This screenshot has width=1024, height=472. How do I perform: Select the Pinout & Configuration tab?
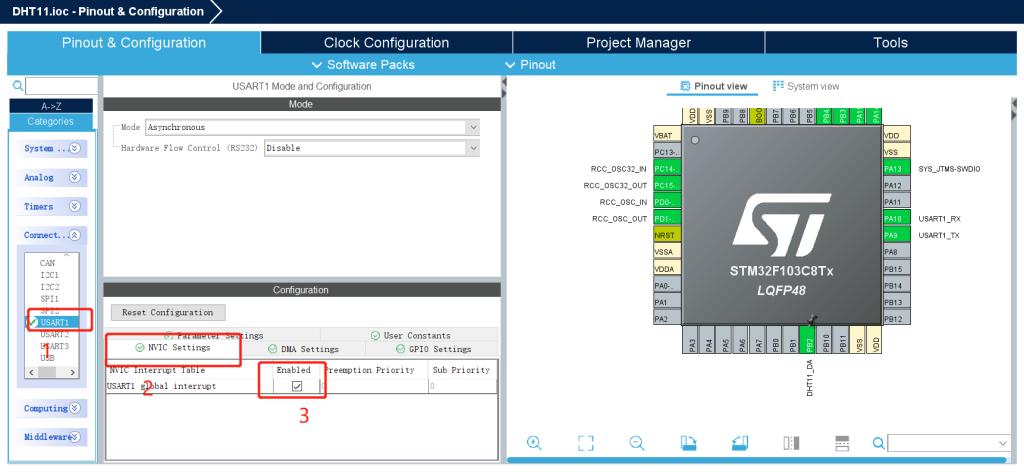tap(134, 43)
